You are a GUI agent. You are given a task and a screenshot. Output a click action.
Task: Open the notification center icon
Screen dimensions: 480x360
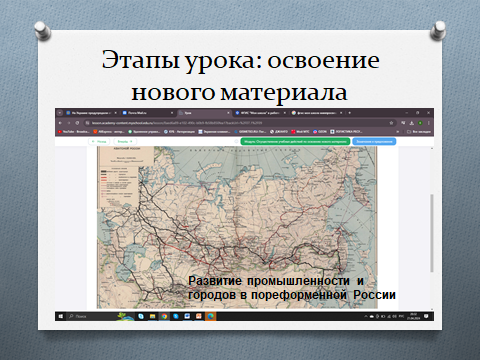point(426,316)
